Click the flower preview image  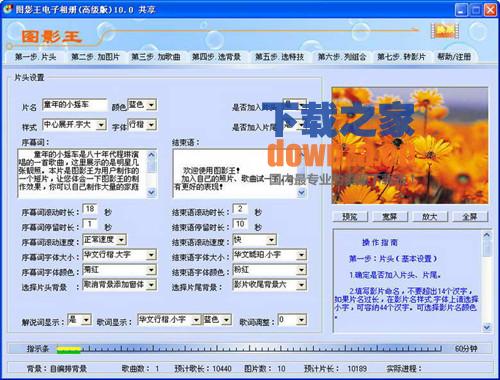410,146
